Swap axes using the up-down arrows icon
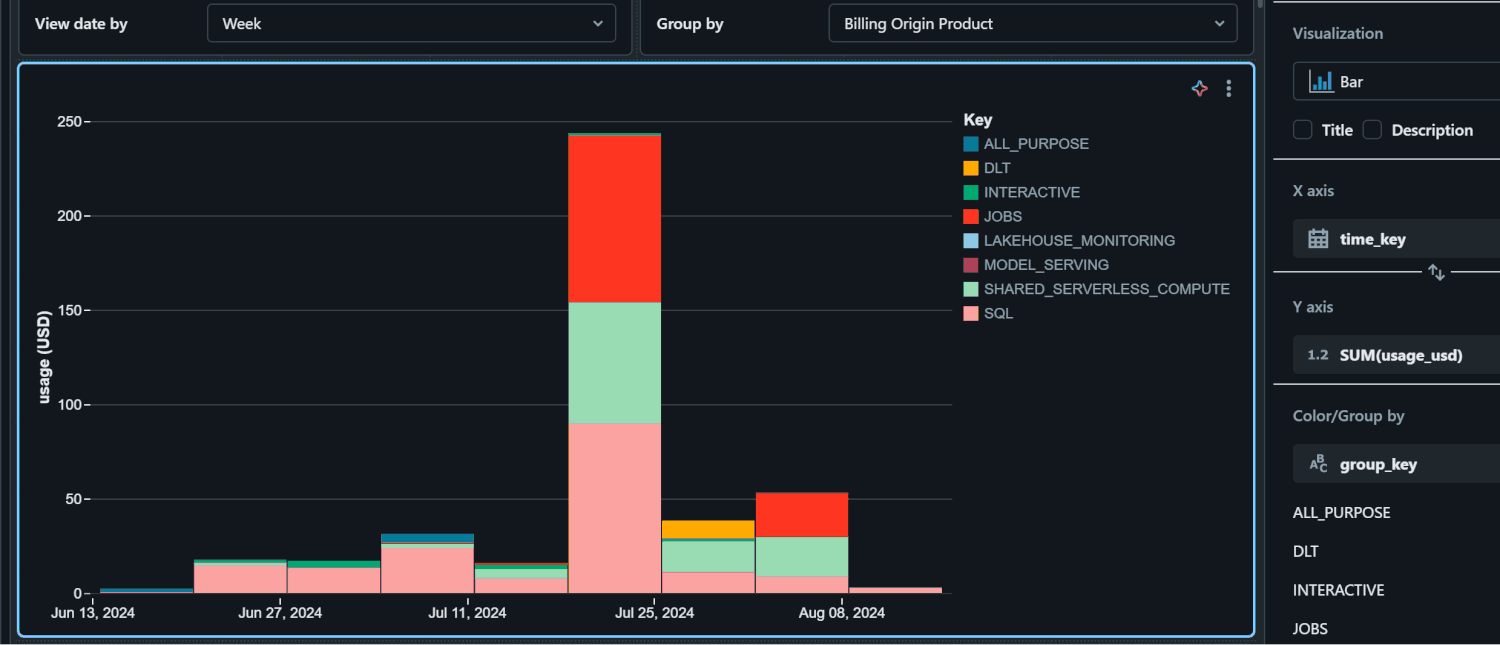Screen dimensions: 1500x645 (x=1437, y=272)
